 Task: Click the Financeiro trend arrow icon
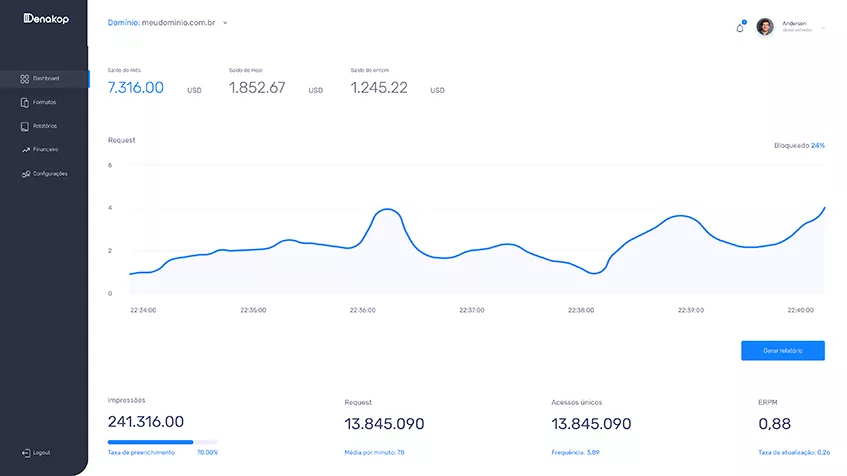point(24,150)
